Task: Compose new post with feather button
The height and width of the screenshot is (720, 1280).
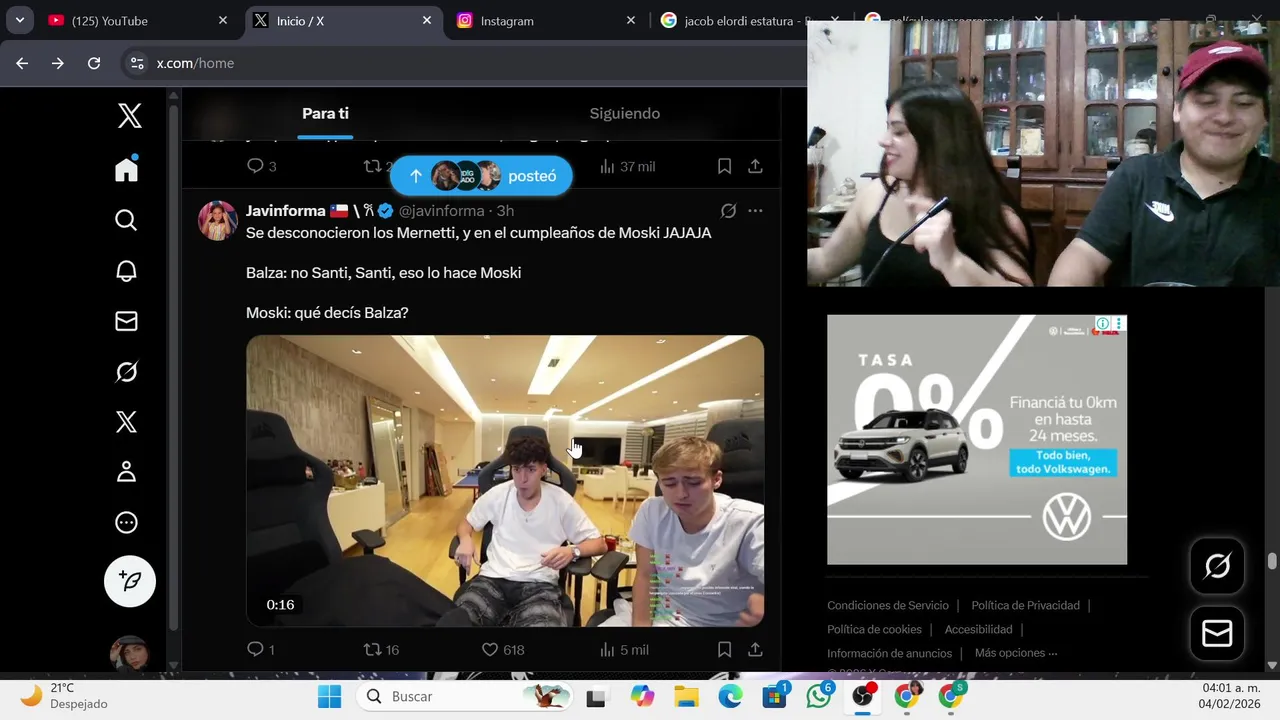Action: click(x=130, y=581)
